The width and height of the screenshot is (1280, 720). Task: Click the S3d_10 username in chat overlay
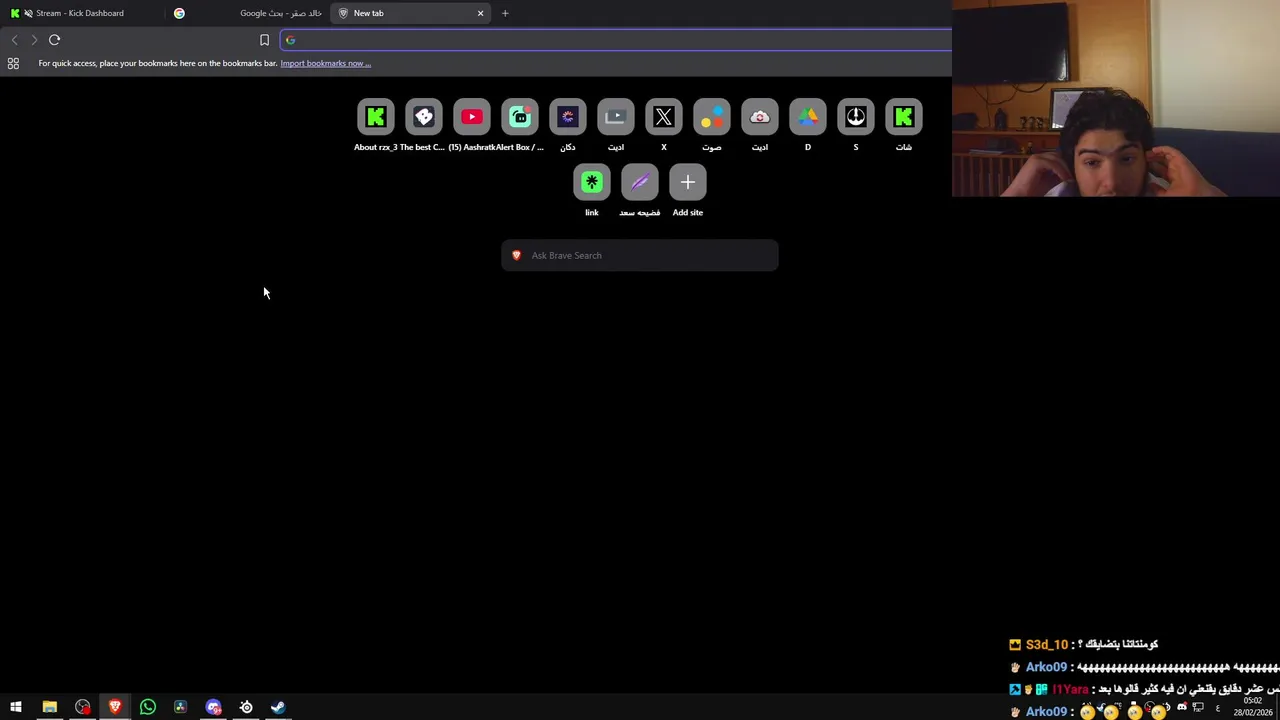click(1047, 645)
